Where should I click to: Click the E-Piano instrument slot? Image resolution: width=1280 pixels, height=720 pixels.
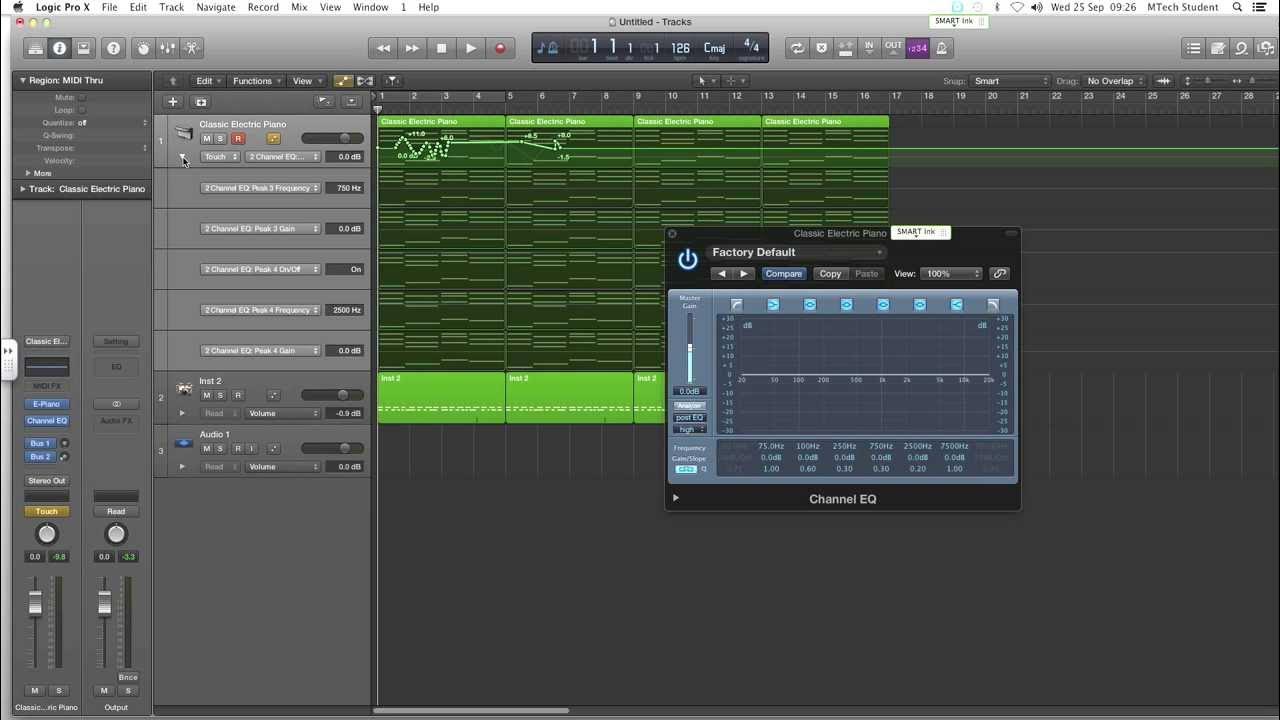(x=47, y=404)
